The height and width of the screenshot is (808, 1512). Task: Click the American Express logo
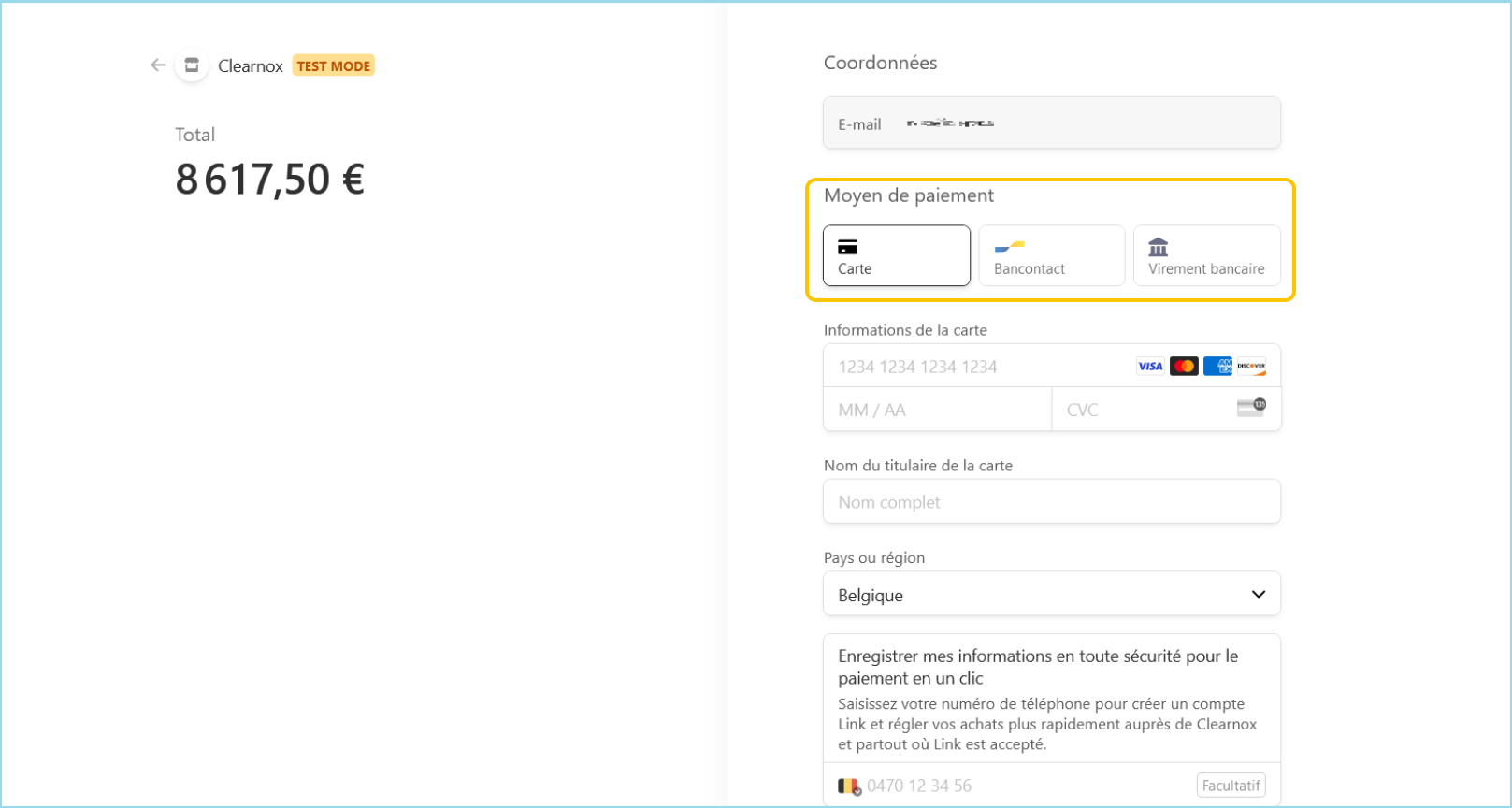point(1217,367)
